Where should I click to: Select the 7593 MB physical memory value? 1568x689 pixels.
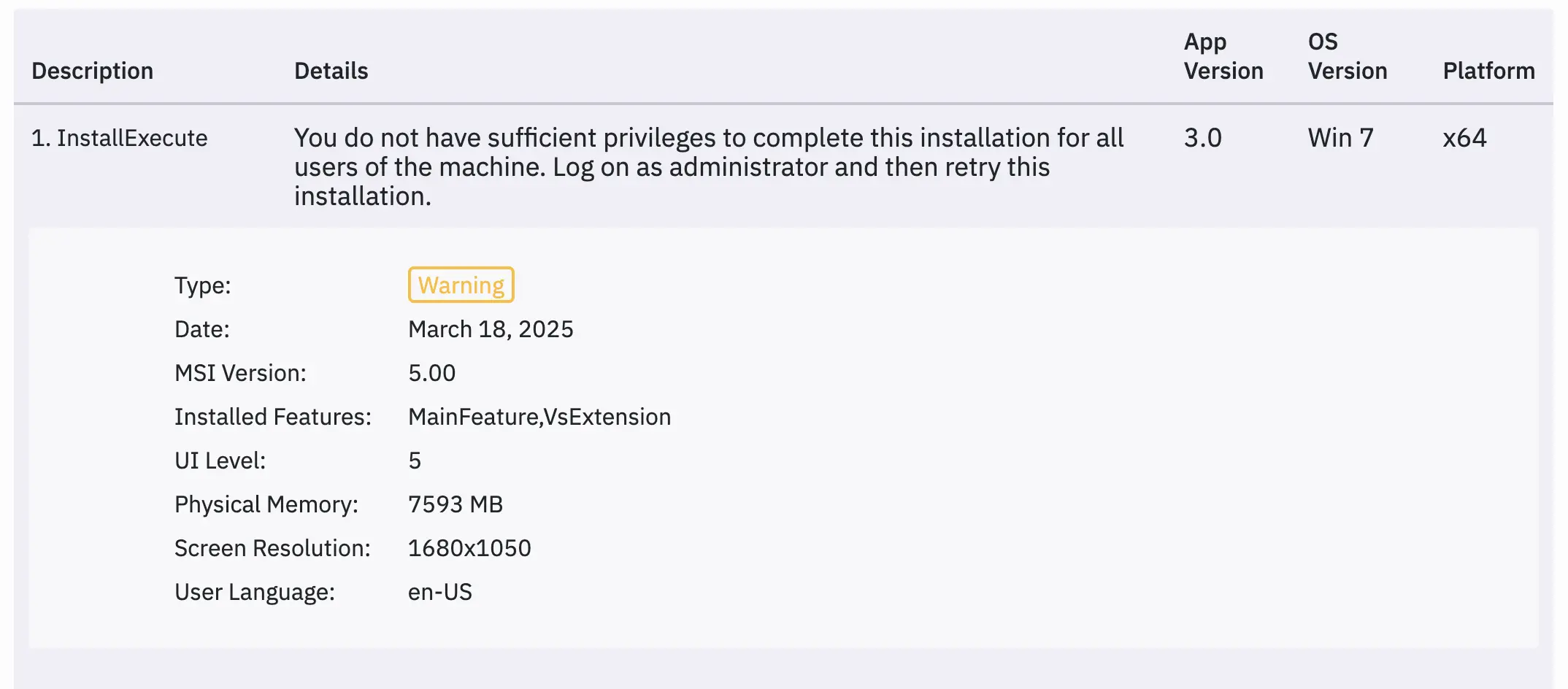[x=456, y=504]
